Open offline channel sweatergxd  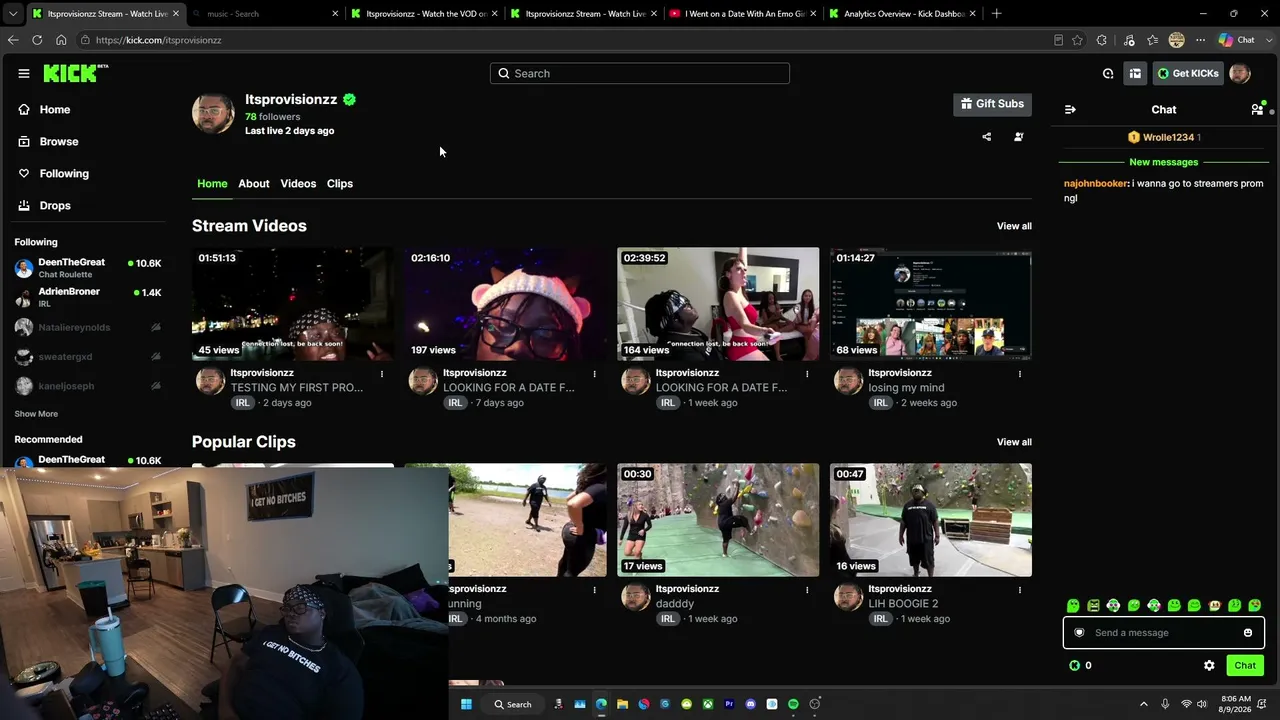click(88, 357)
